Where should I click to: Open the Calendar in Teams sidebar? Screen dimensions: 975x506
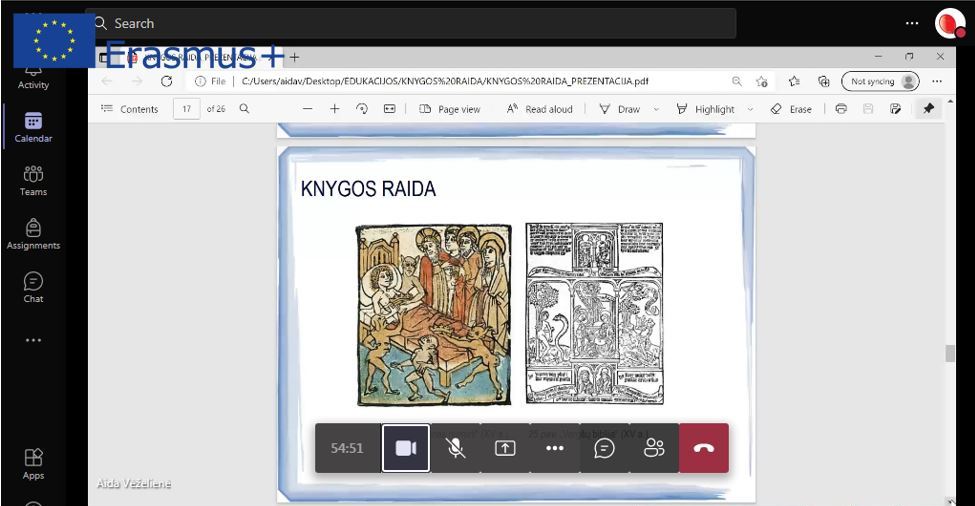tap(33, 127)
